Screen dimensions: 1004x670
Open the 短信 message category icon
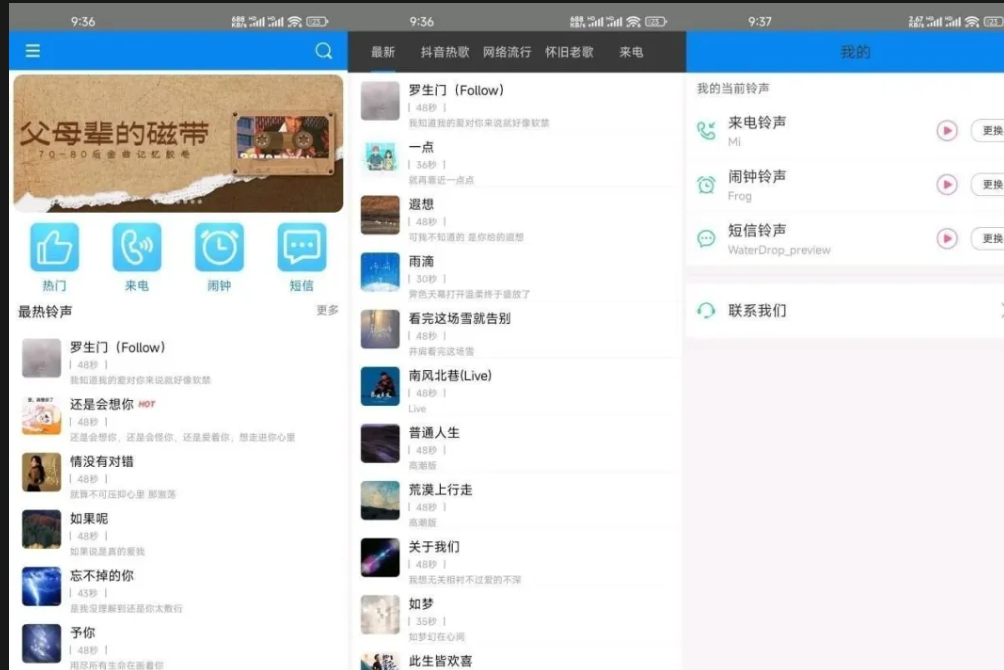point(302,247)
